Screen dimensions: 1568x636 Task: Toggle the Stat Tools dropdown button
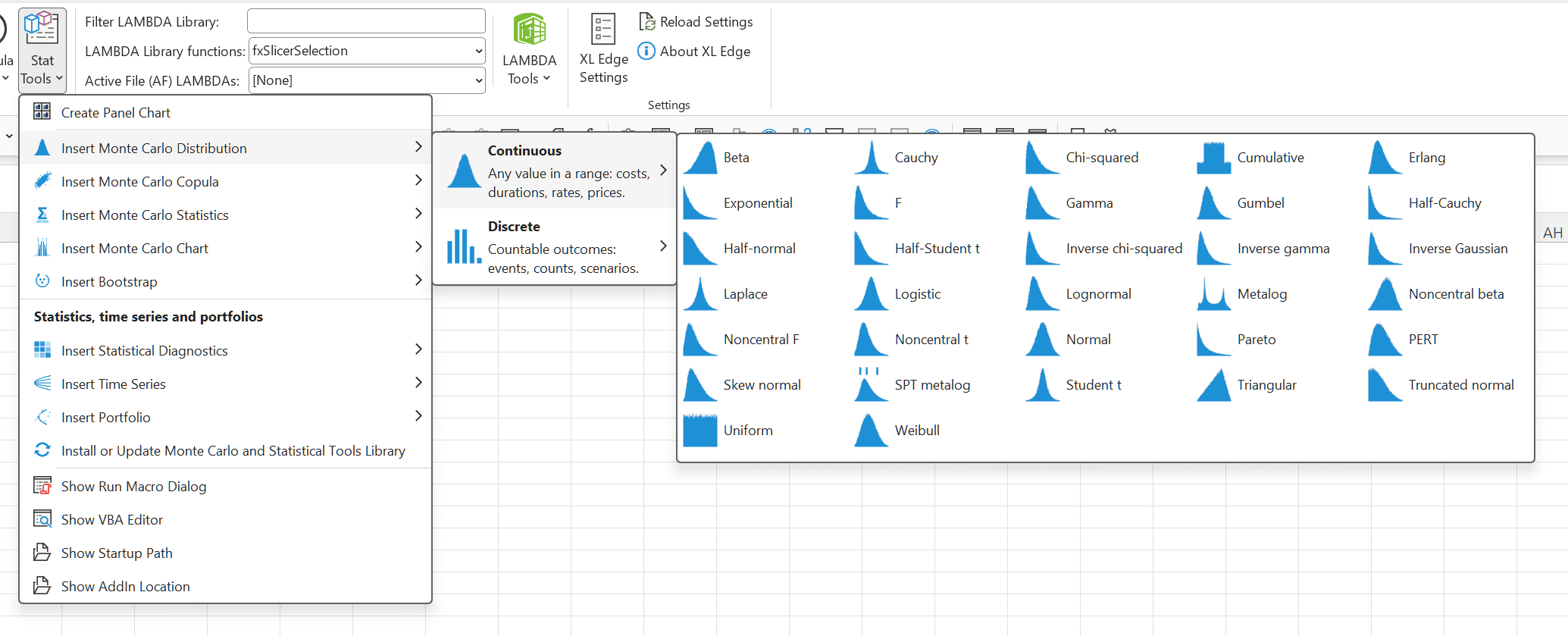click(x=42, y=50)
